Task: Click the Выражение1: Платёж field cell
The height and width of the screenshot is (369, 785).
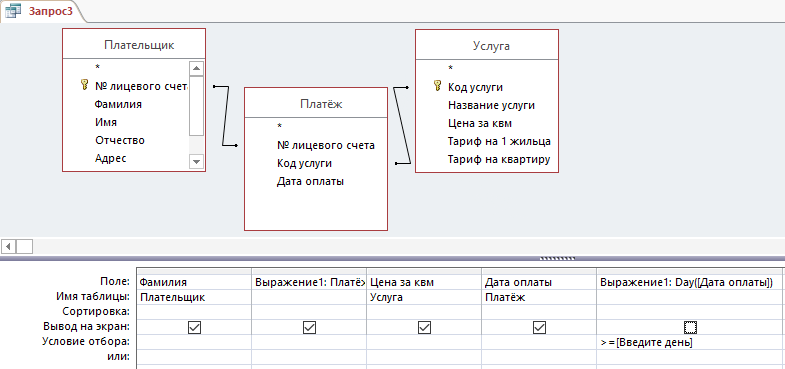Action: 308,282
